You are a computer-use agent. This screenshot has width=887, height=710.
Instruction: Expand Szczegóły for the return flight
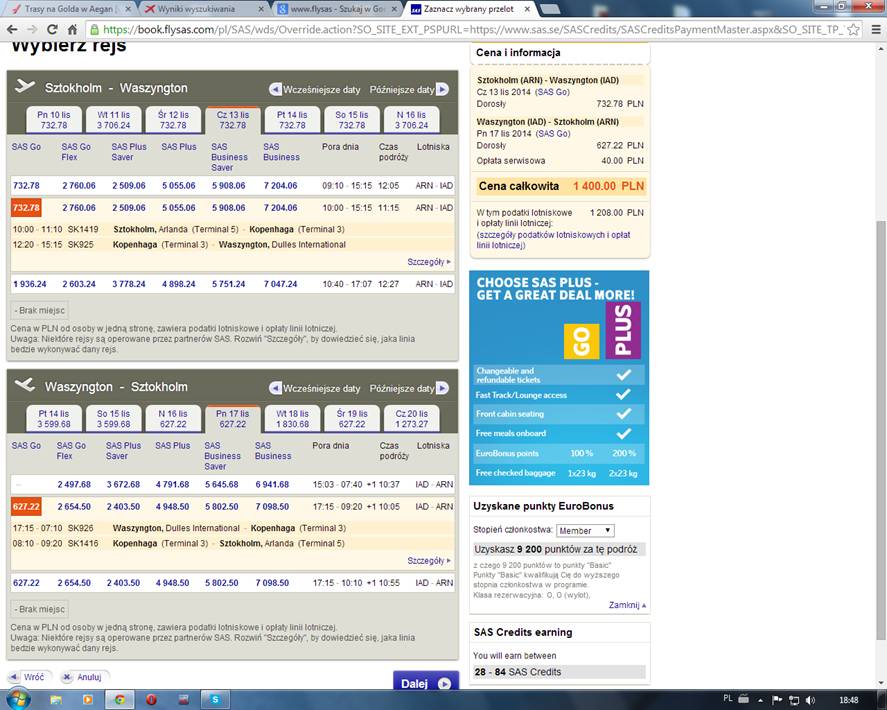(429, 561)
